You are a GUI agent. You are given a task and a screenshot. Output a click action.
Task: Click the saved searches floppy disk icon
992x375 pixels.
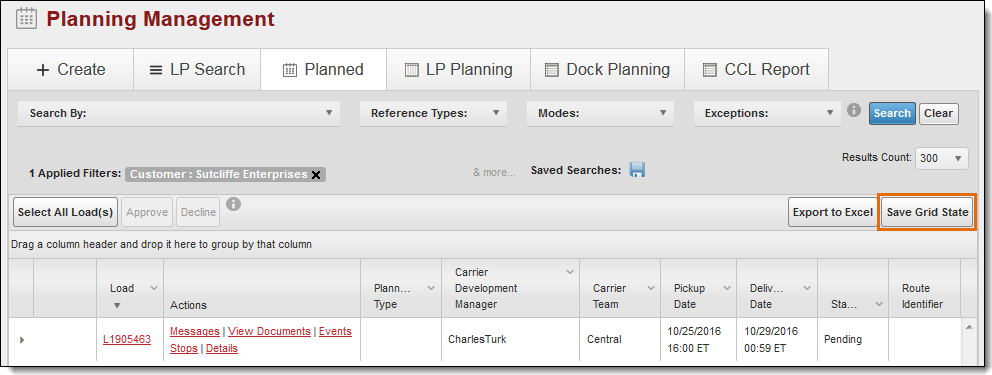tap(637, 169)
